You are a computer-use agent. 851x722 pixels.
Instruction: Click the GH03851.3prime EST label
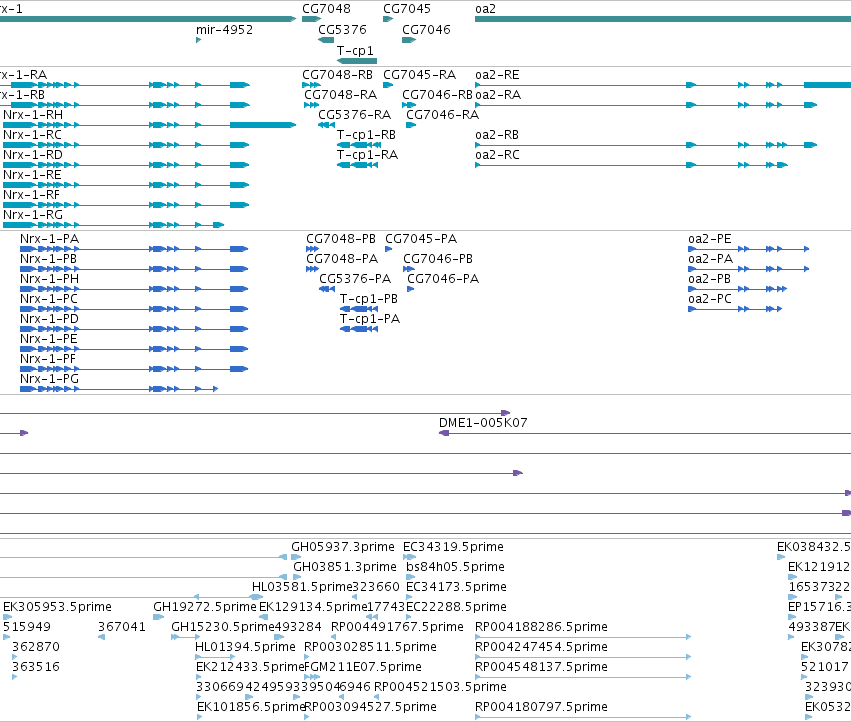345,567
